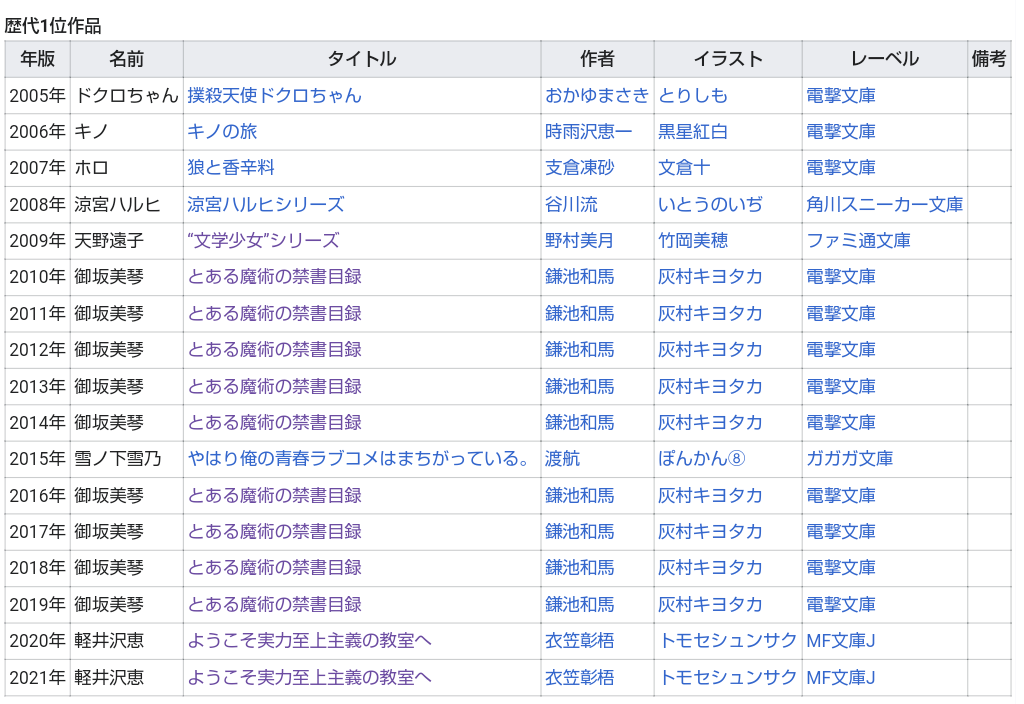Open ようこそ実力至上主義の教室へ in 2020 row
1024x704 pixels.
coord(310,641)
